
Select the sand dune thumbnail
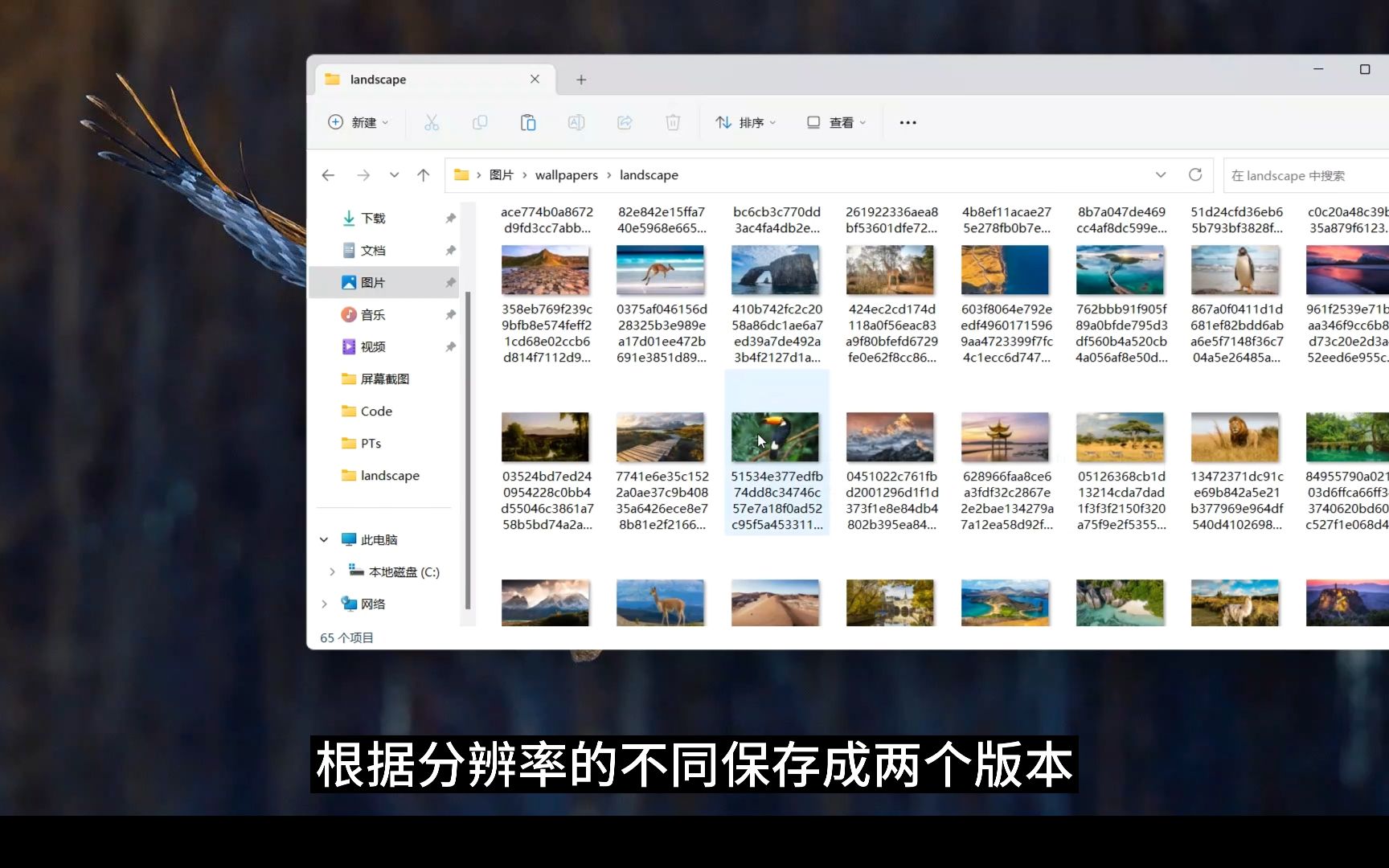[775, 603]
